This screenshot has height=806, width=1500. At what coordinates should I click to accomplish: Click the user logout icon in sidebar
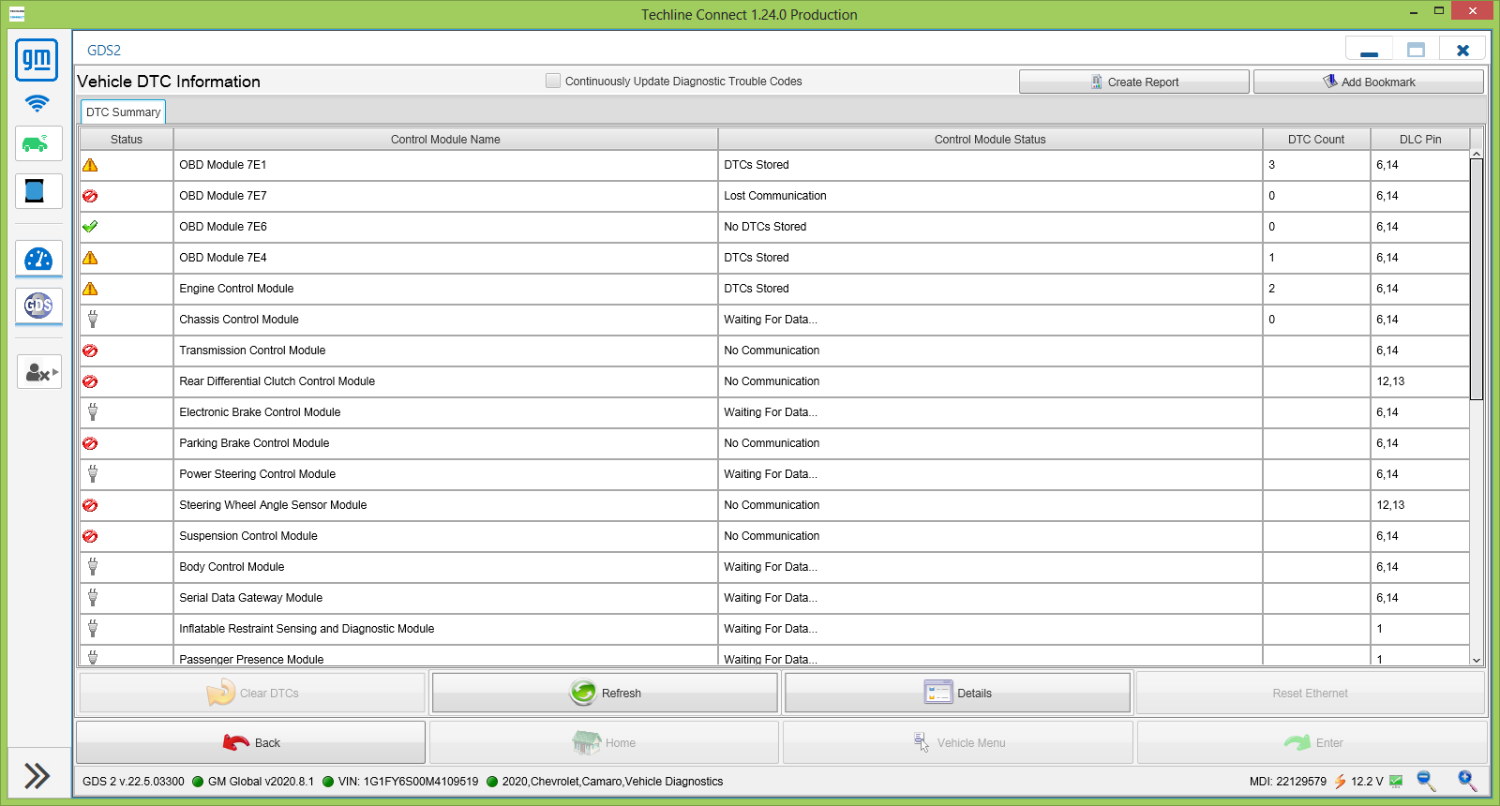pyautogui.click(x=39, y=372)
